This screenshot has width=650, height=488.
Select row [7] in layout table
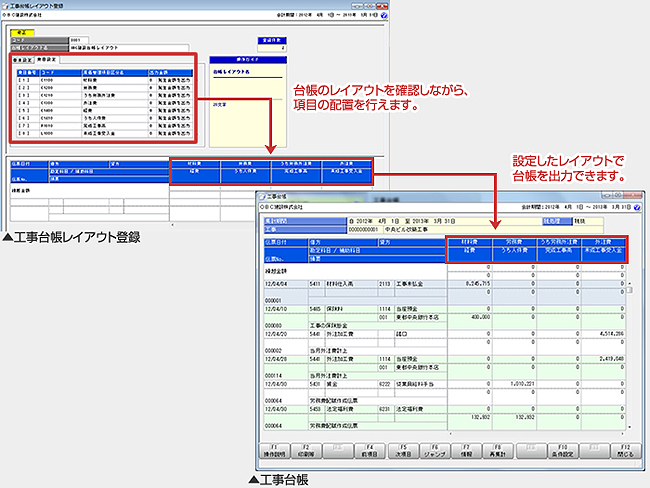tap(104, 126)
